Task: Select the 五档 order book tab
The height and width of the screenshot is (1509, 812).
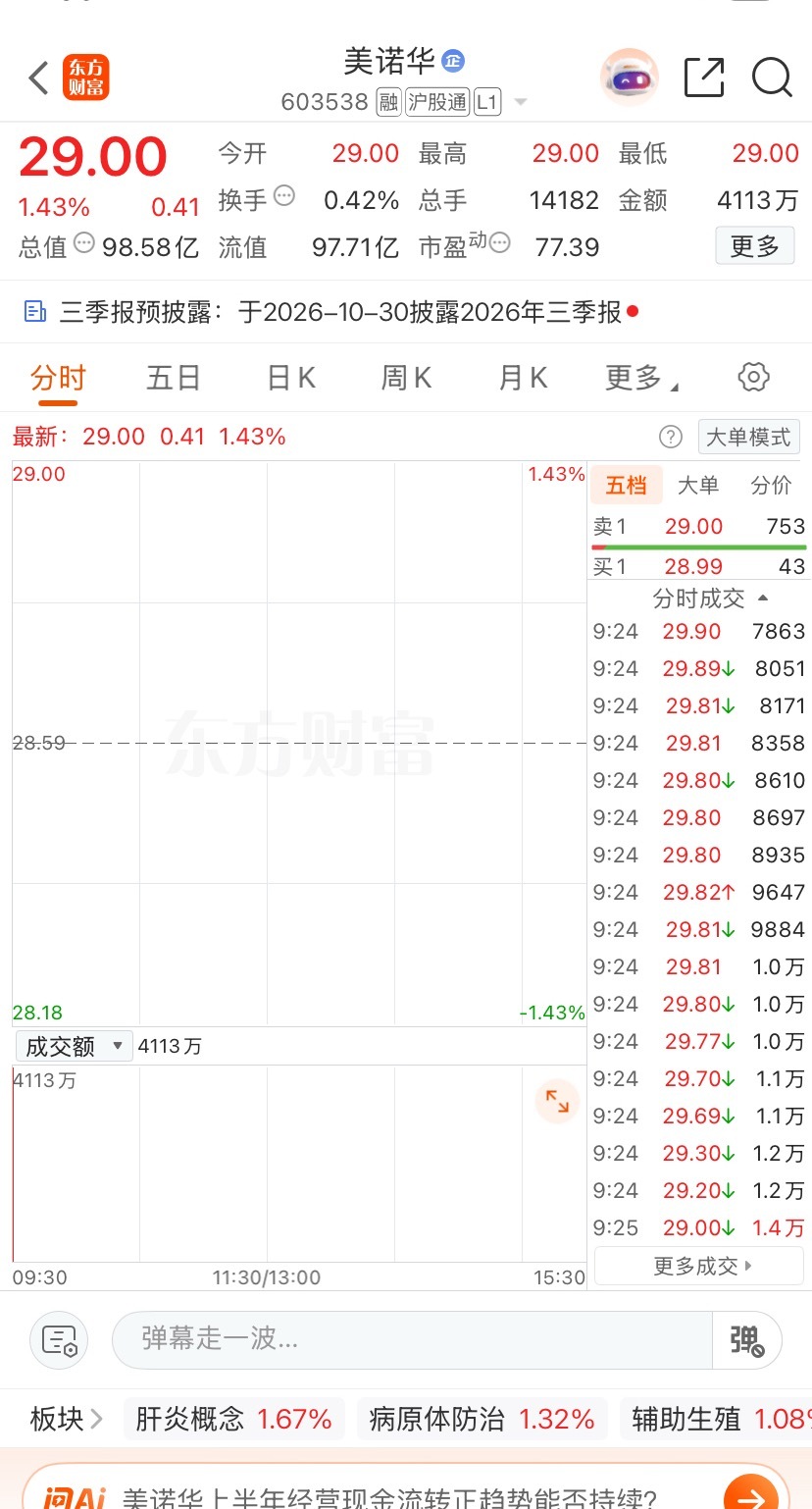Action: pyautogui.click(x=627, y=485)
